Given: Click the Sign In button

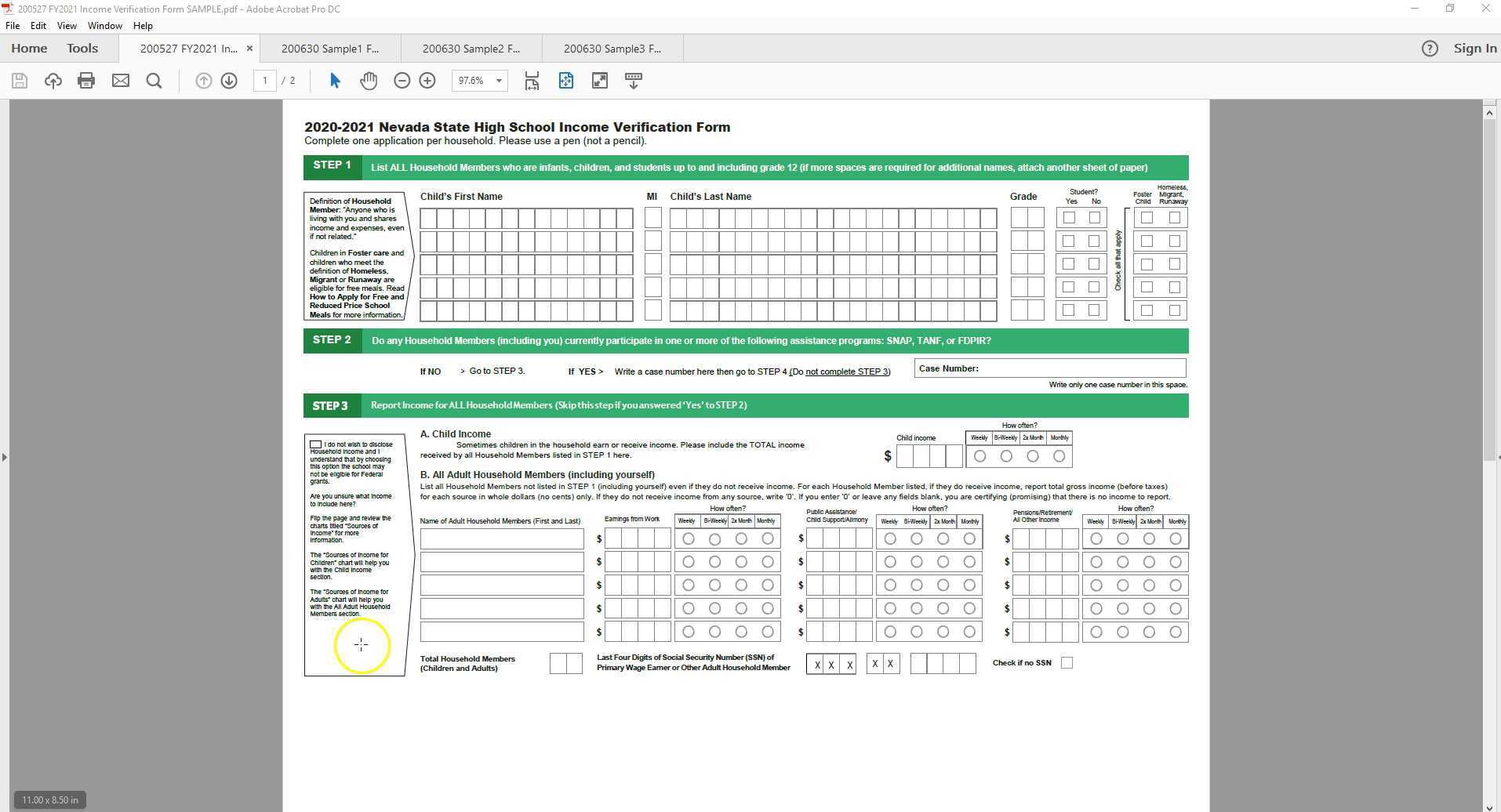Looking at the screenshot, I should [1474, 48].
